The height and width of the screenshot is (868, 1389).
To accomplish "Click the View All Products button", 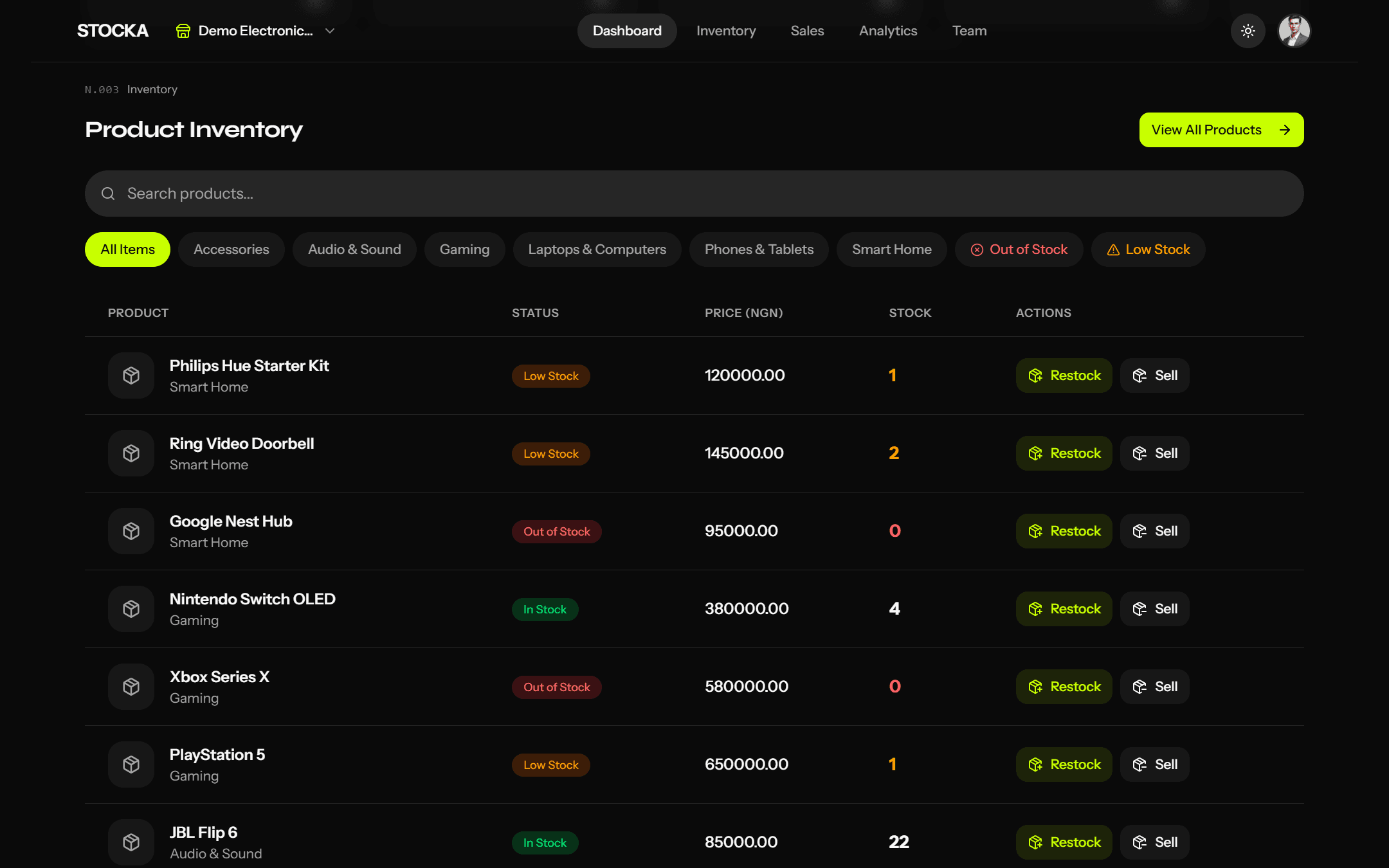I will 1221,130.
